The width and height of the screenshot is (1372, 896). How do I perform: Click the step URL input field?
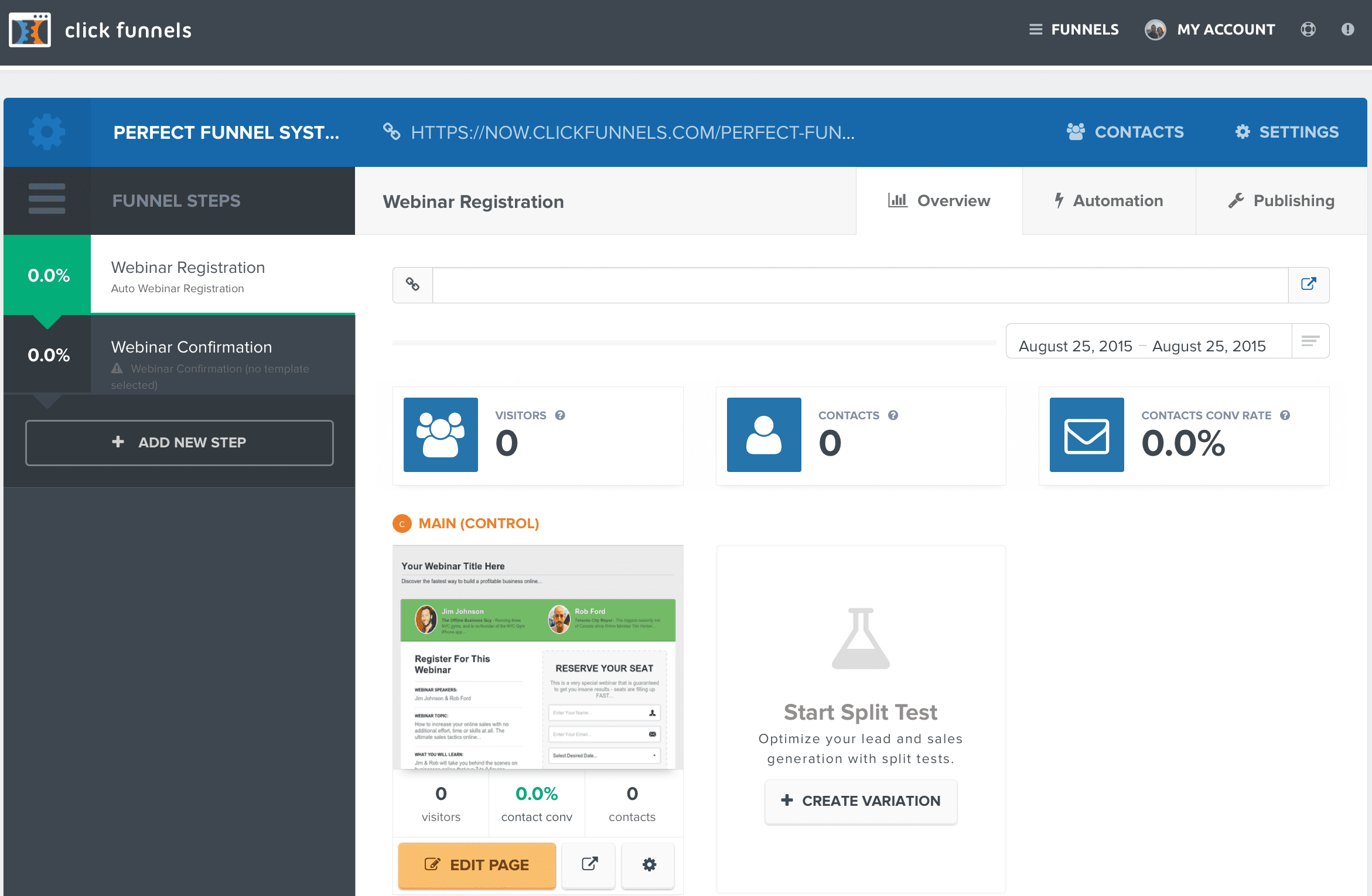(860, 285)
